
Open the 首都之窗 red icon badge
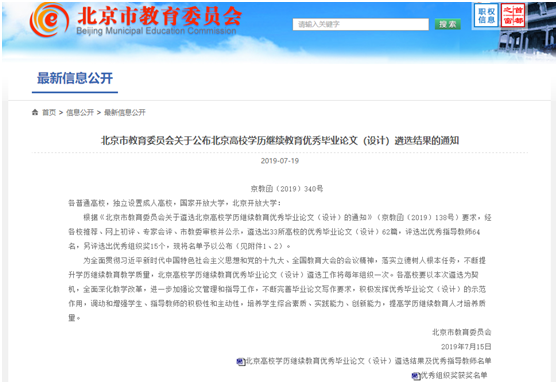pos(513,15)
